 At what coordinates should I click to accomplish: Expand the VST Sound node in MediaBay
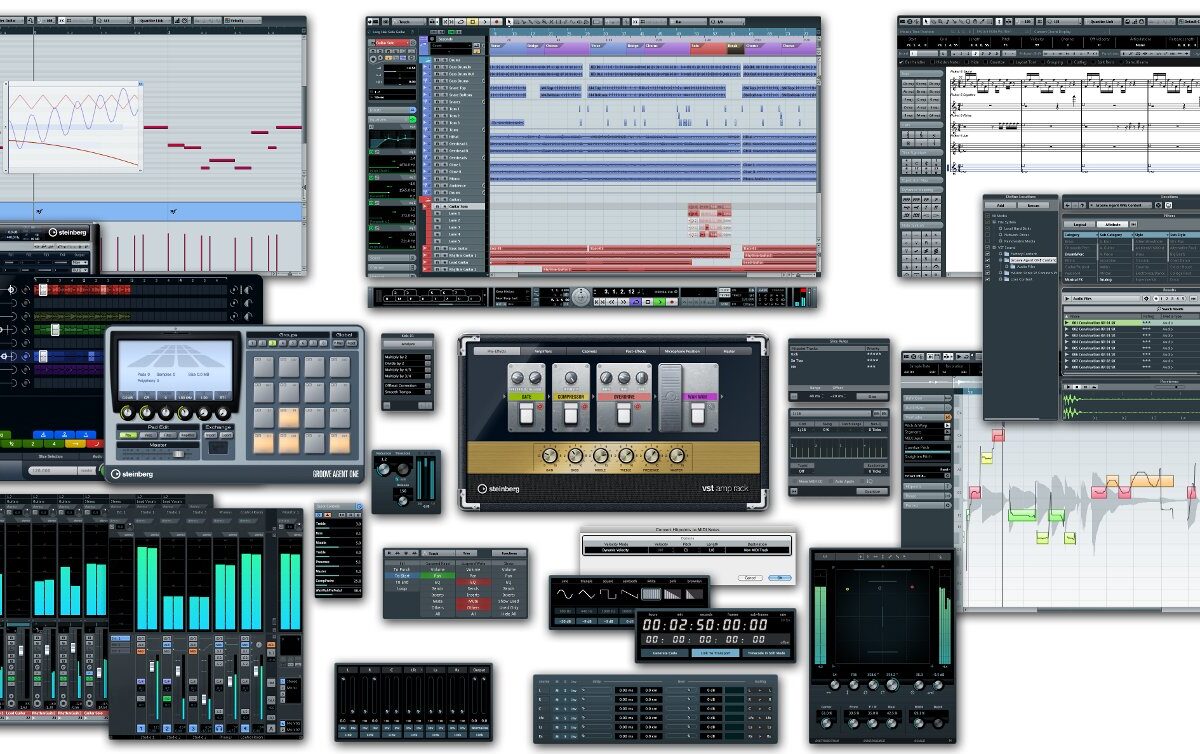[x=994, y=247]
